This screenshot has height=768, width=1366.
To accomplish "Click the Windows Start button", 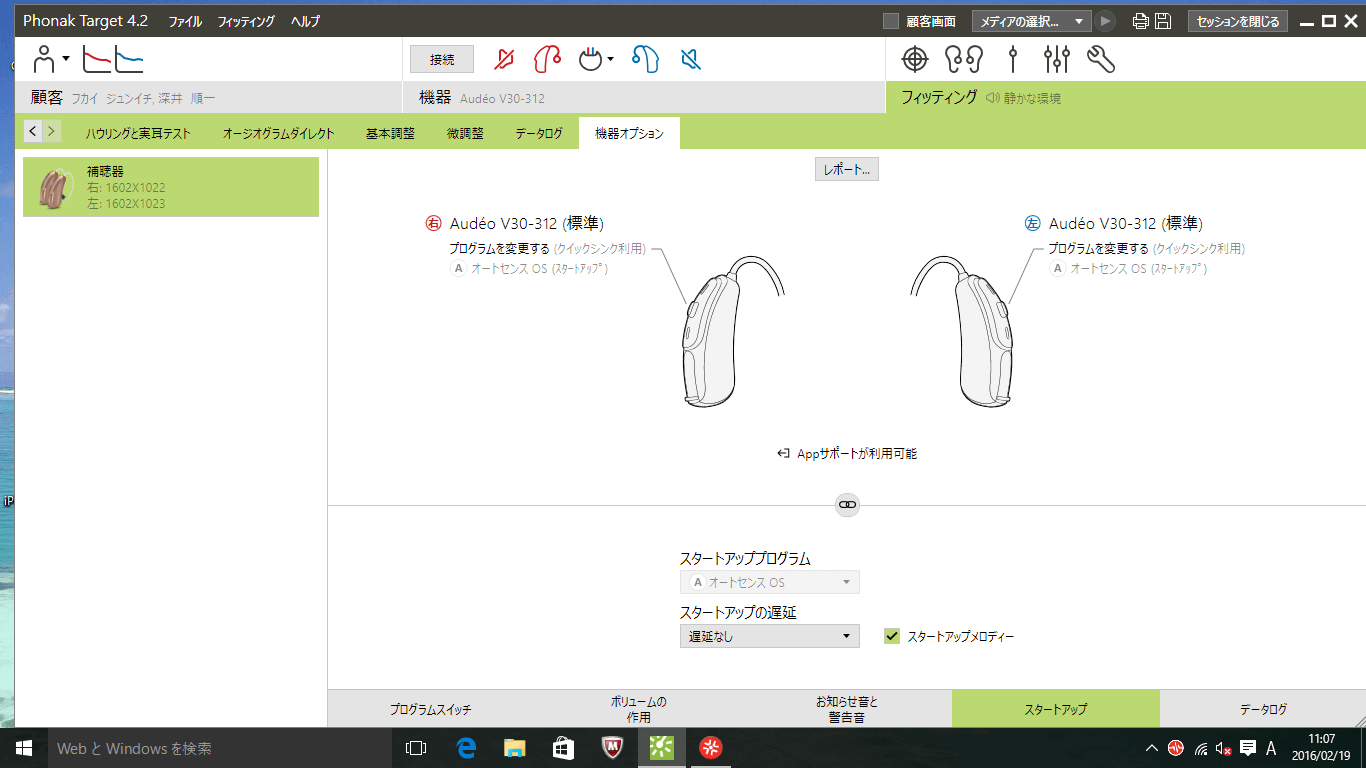I will (x=23, y=748).
